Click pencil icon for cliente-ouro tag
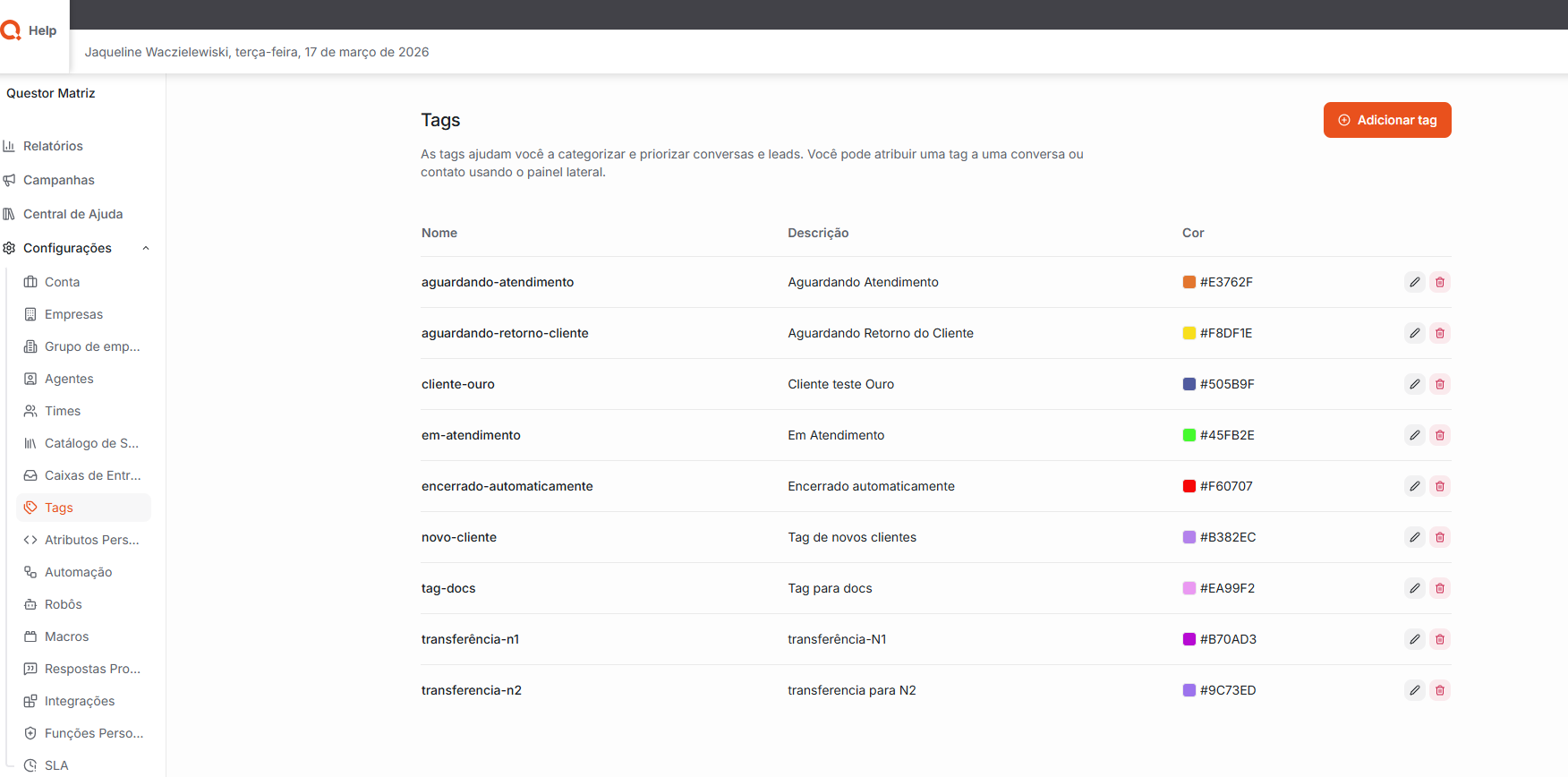 tap(1414, 384)
